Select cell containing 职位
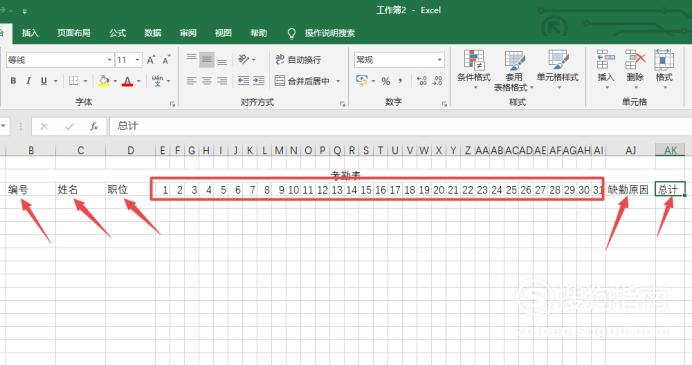Viewport: 692px width, 365px height. [x=131, y=190]
